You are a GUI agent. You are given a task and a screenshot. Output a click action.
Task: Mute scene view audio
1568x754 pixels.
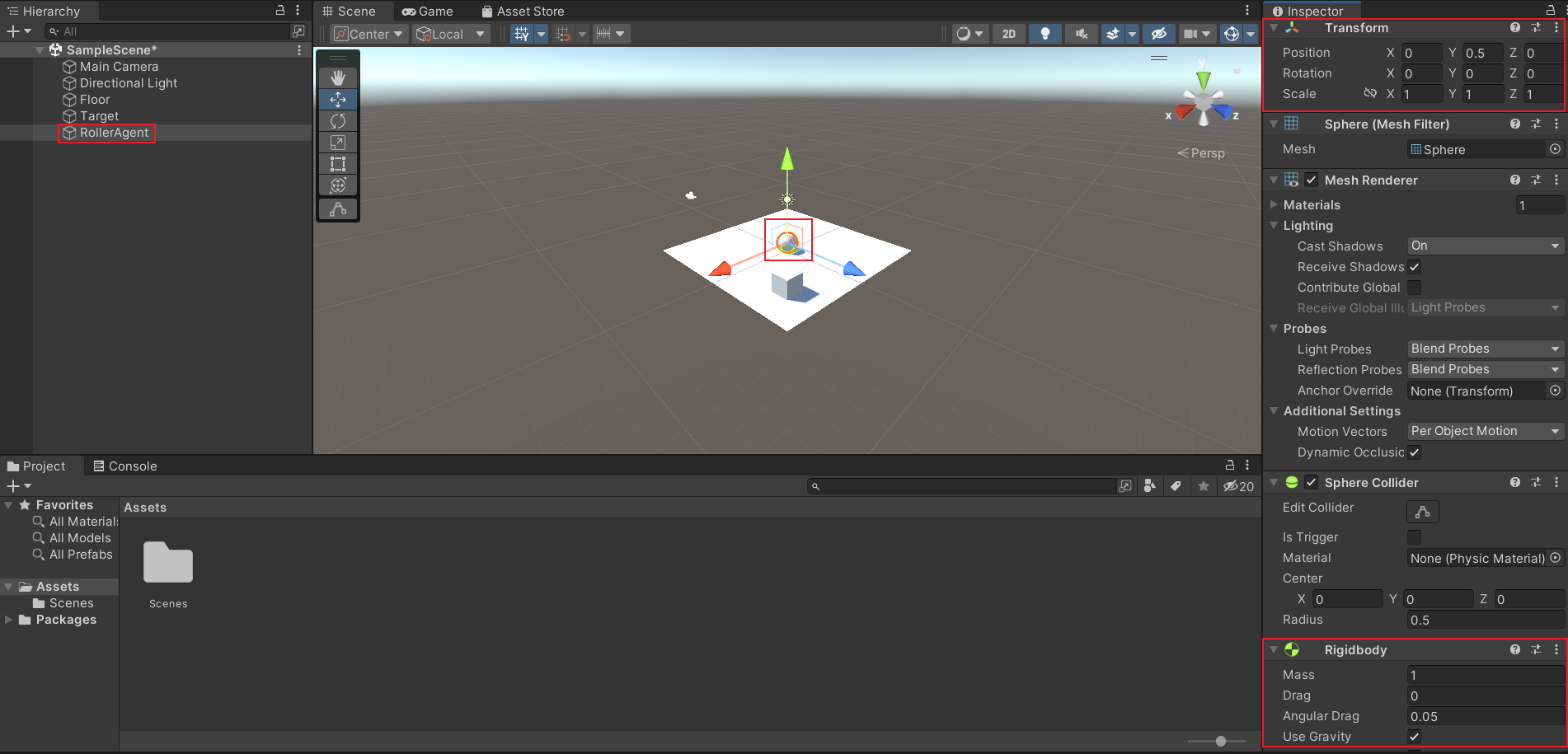coord(1081,34)
